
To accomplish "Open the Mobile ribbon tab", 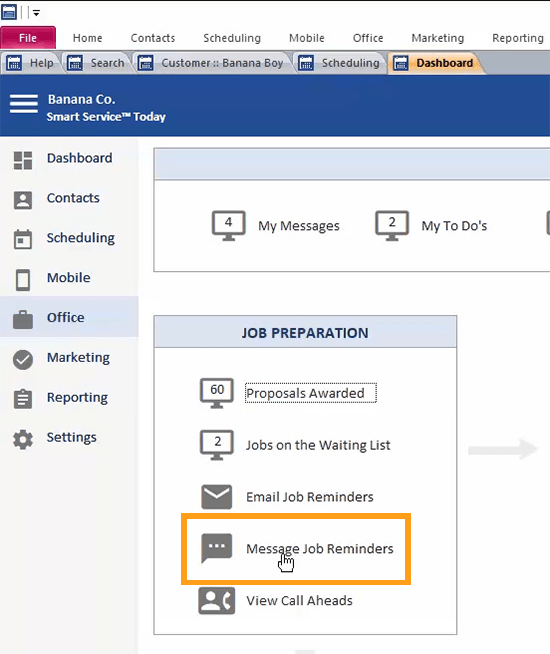I will [307, 38].
